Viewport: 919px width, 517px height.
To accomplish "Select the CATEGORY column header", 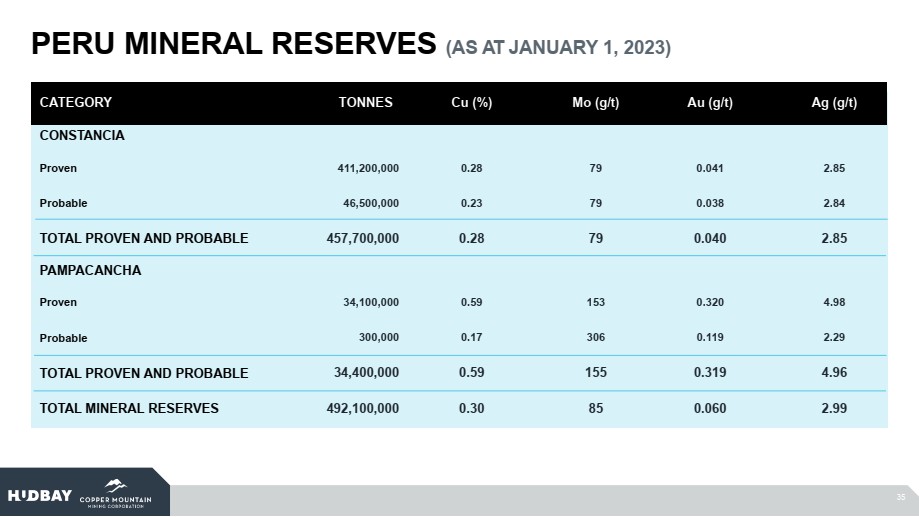I will (x=76, y=102).
